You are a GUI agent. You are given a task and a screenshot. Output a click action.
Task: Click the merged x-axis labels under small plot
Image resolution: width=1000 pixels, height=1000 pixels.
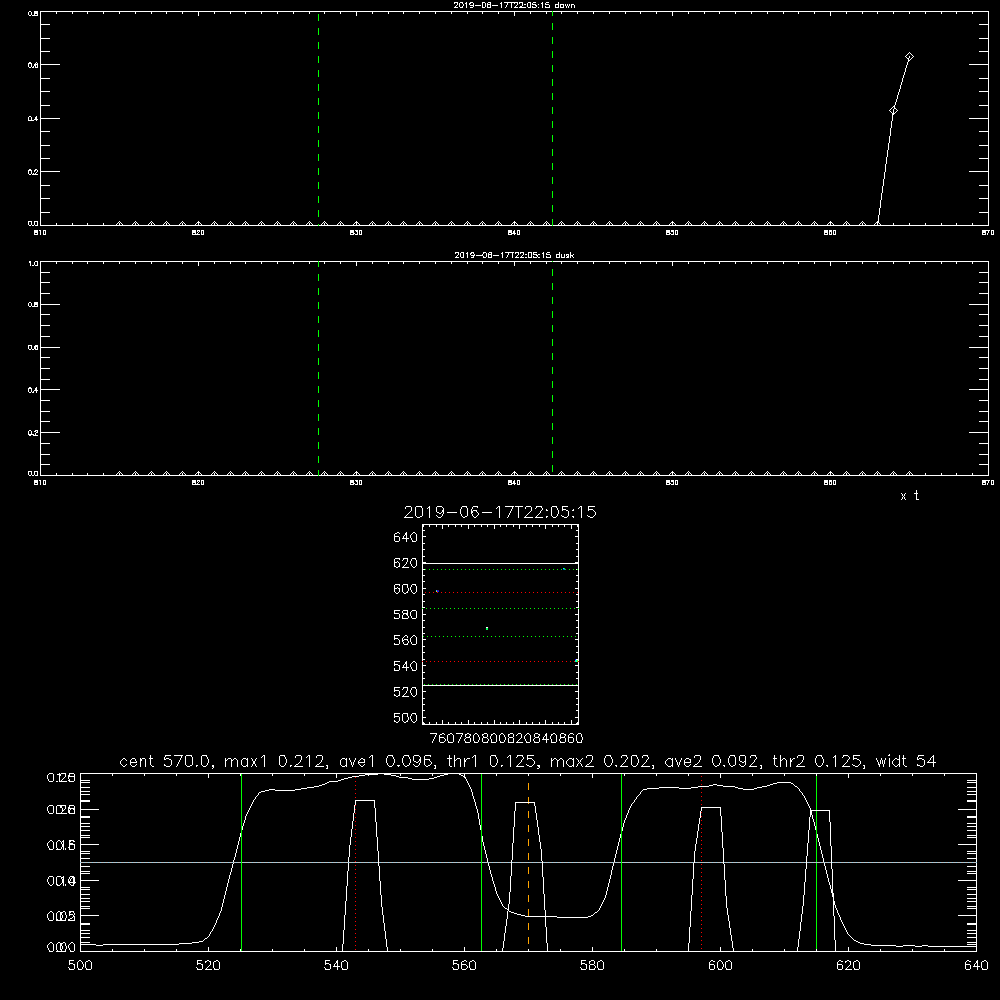(506, 738)
